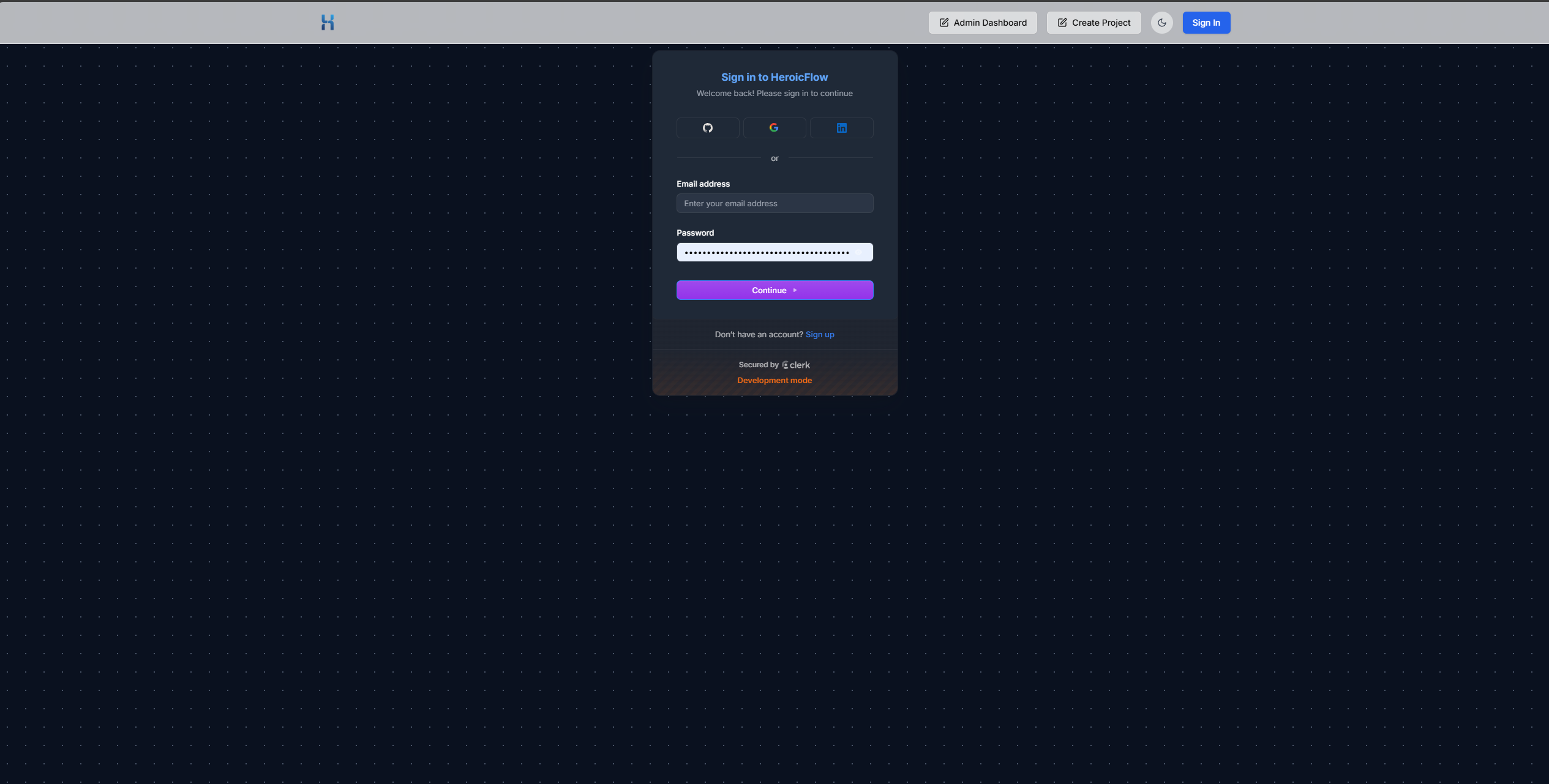
Task: Toggle dark mode with moon icon
Action: pyautogui.click(x=1161, y=23)
